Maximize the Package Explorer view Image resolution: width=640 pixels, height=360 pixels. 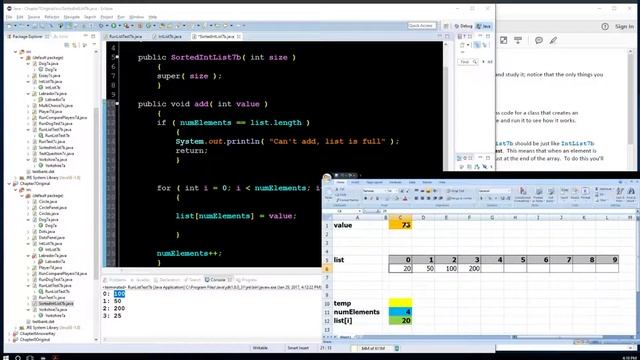(x=93, y=36)
